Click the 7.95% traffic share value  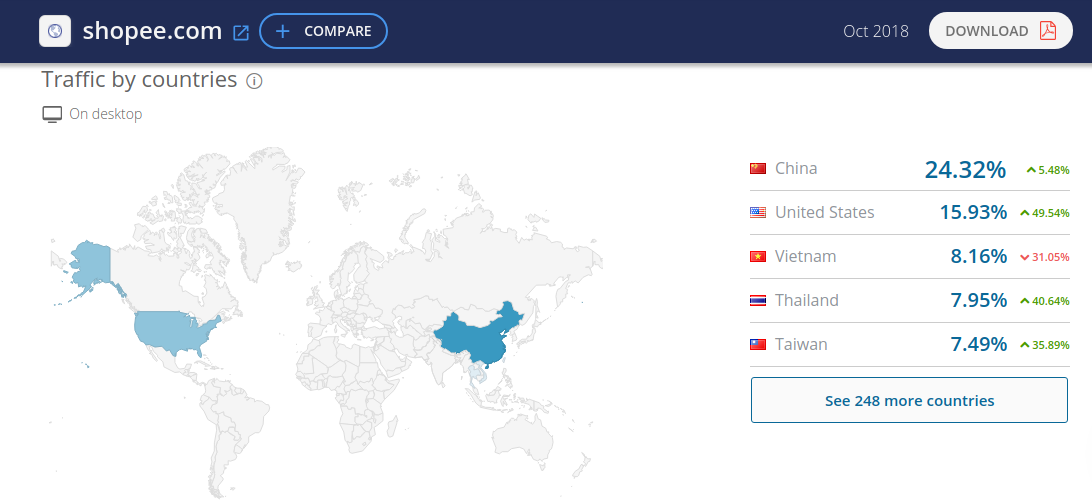[x=978, y=300]
